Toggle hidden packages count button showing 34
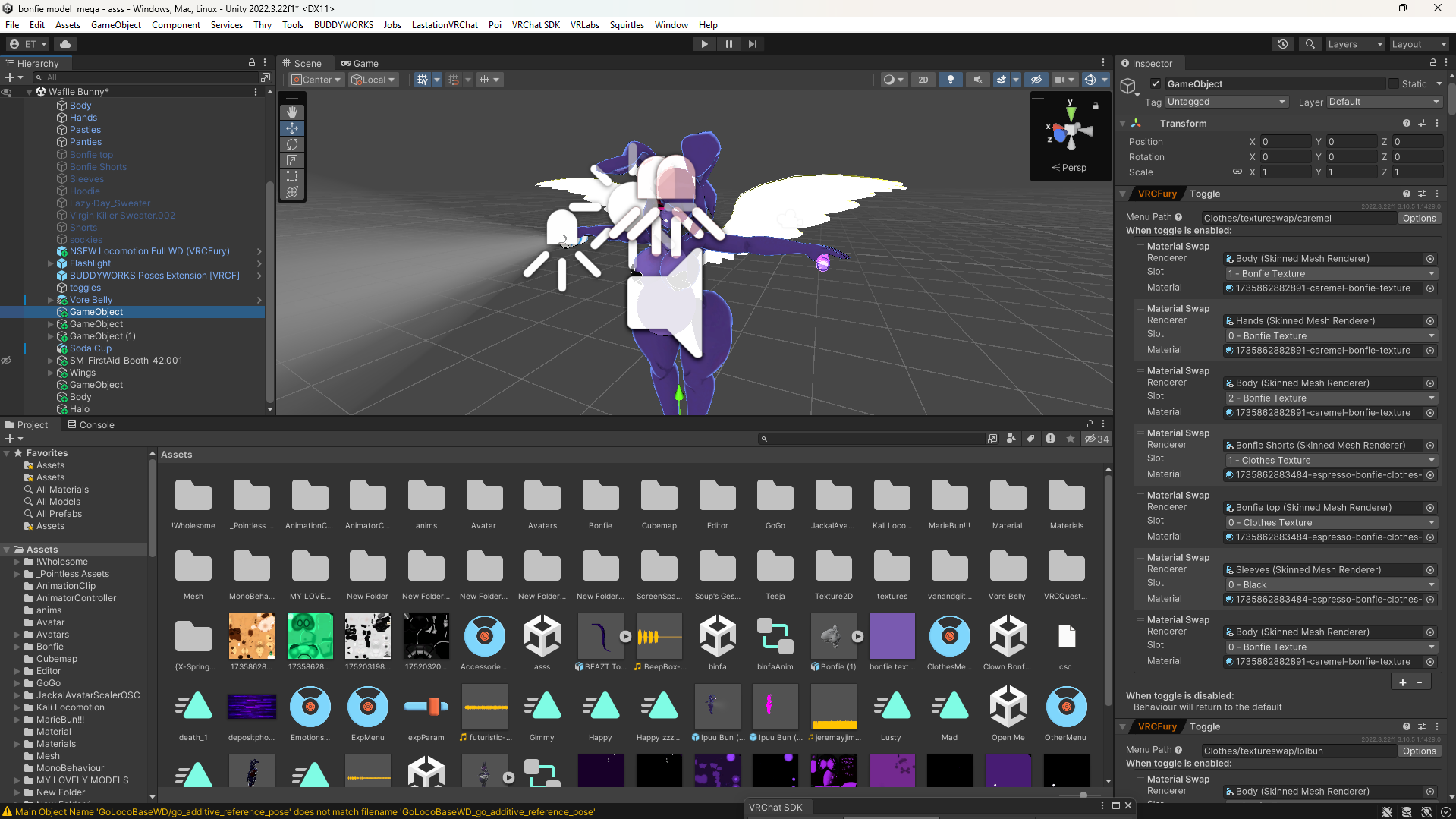 click(1096, 439)
